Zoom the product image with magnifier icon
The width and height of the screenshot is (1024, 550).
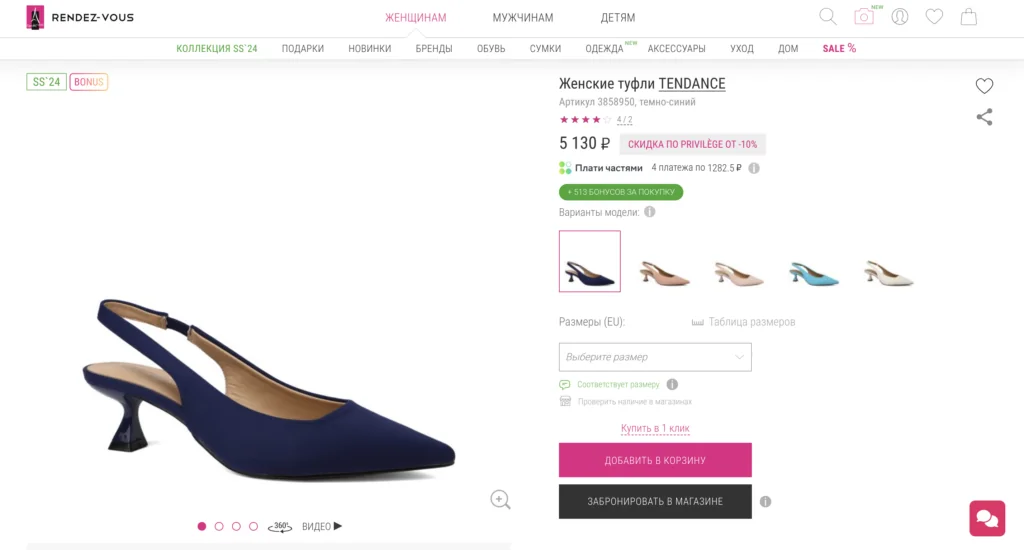click(x=500, y=499)
